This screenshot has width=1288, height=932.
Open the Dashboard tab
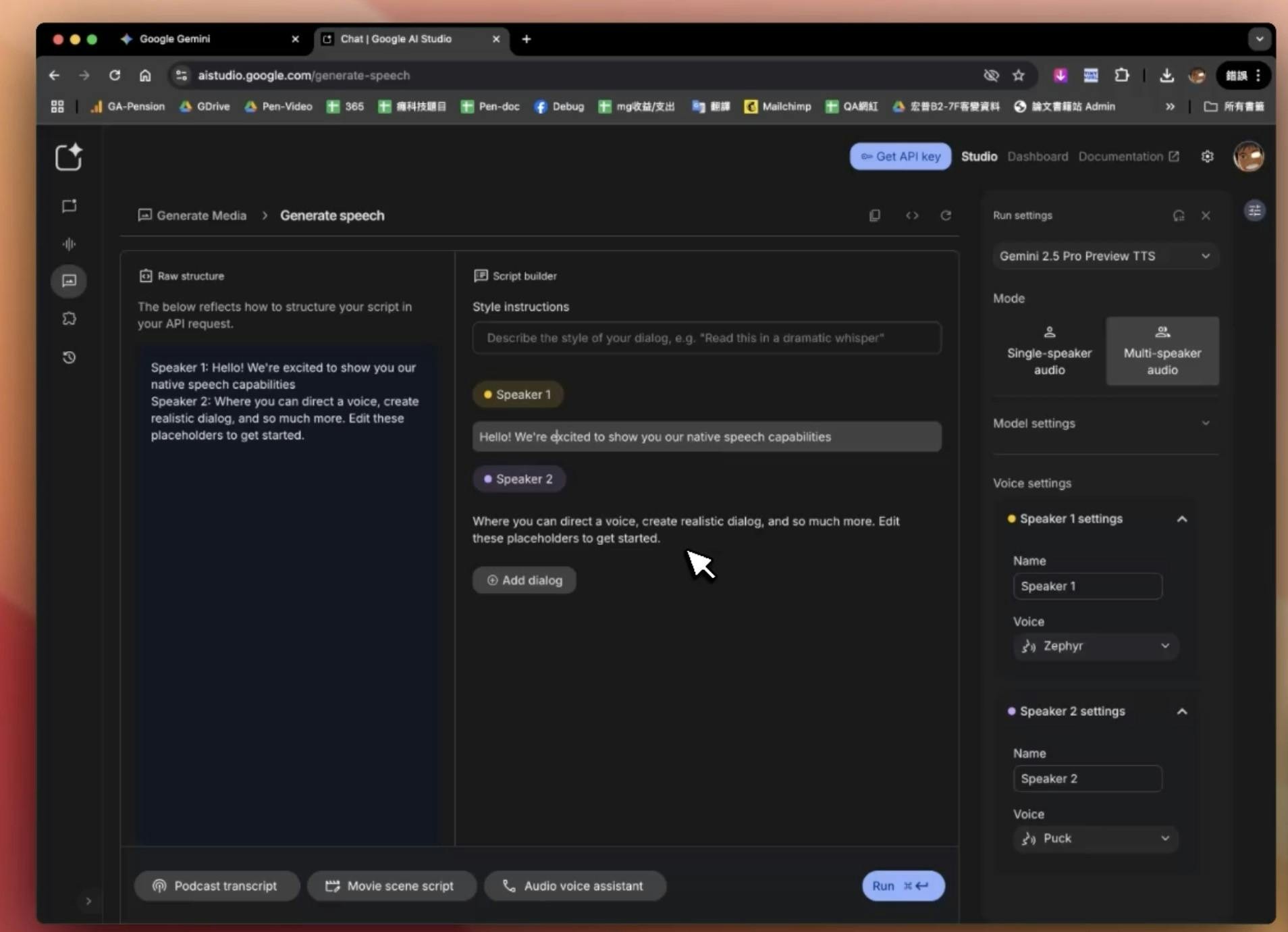click(1038, 157)
